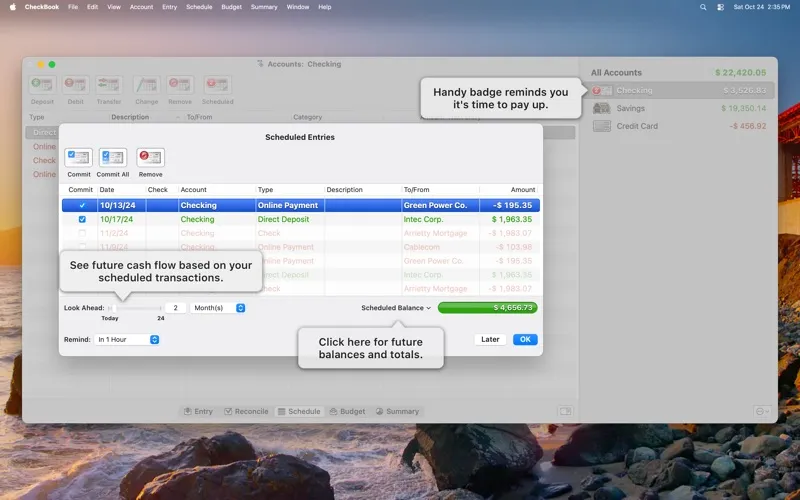Click the Transfer toolbar icon
This screenshot has height=500, width=800.
(109, 85)
